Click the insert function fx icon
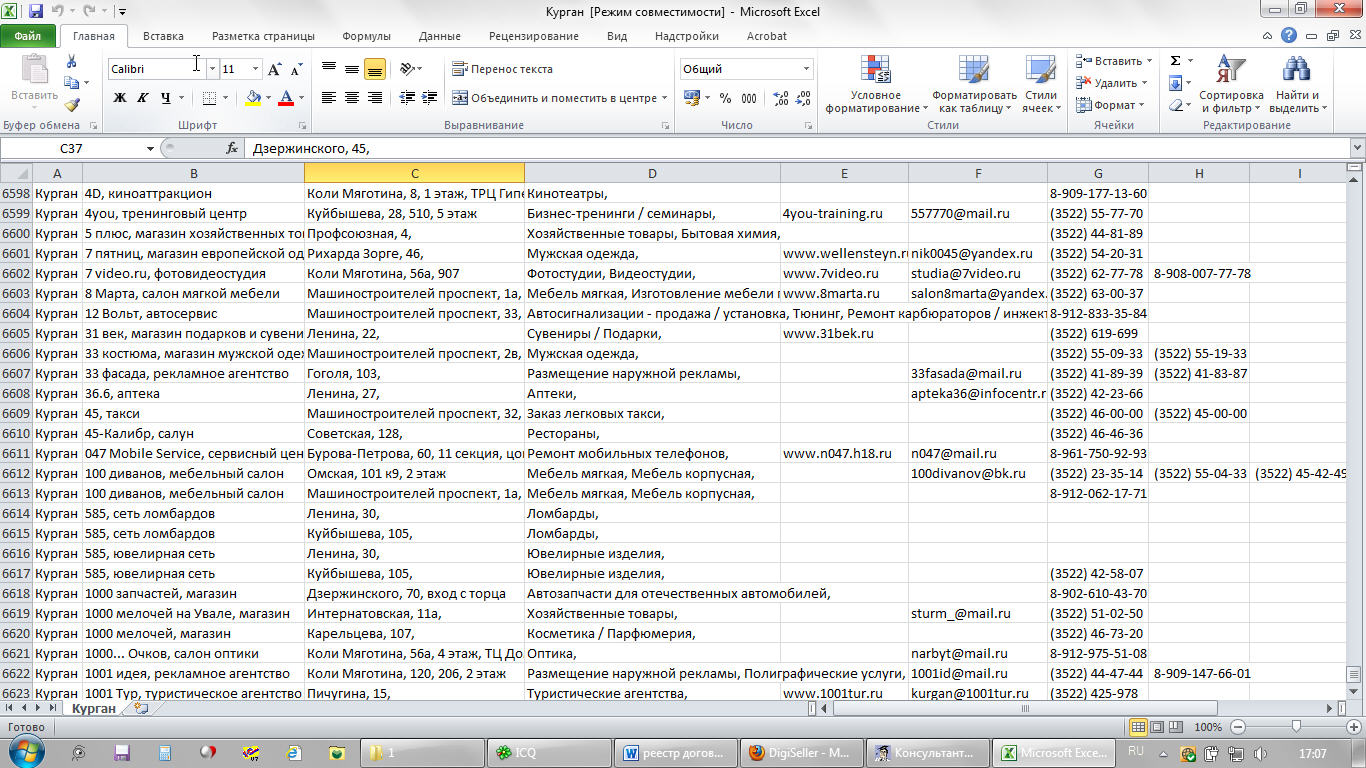The width and height of the screenshot is (1366, 768). 232,148
